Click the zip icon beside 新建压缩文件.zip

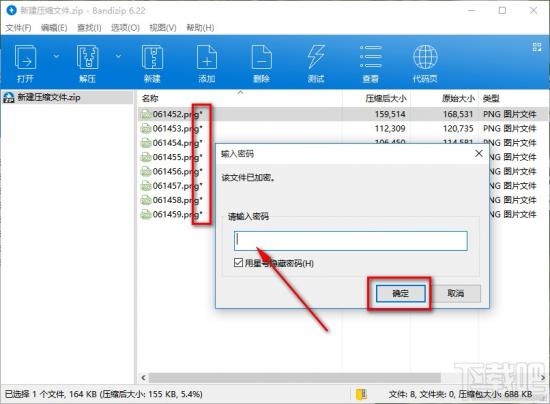(x=9, y=97)
